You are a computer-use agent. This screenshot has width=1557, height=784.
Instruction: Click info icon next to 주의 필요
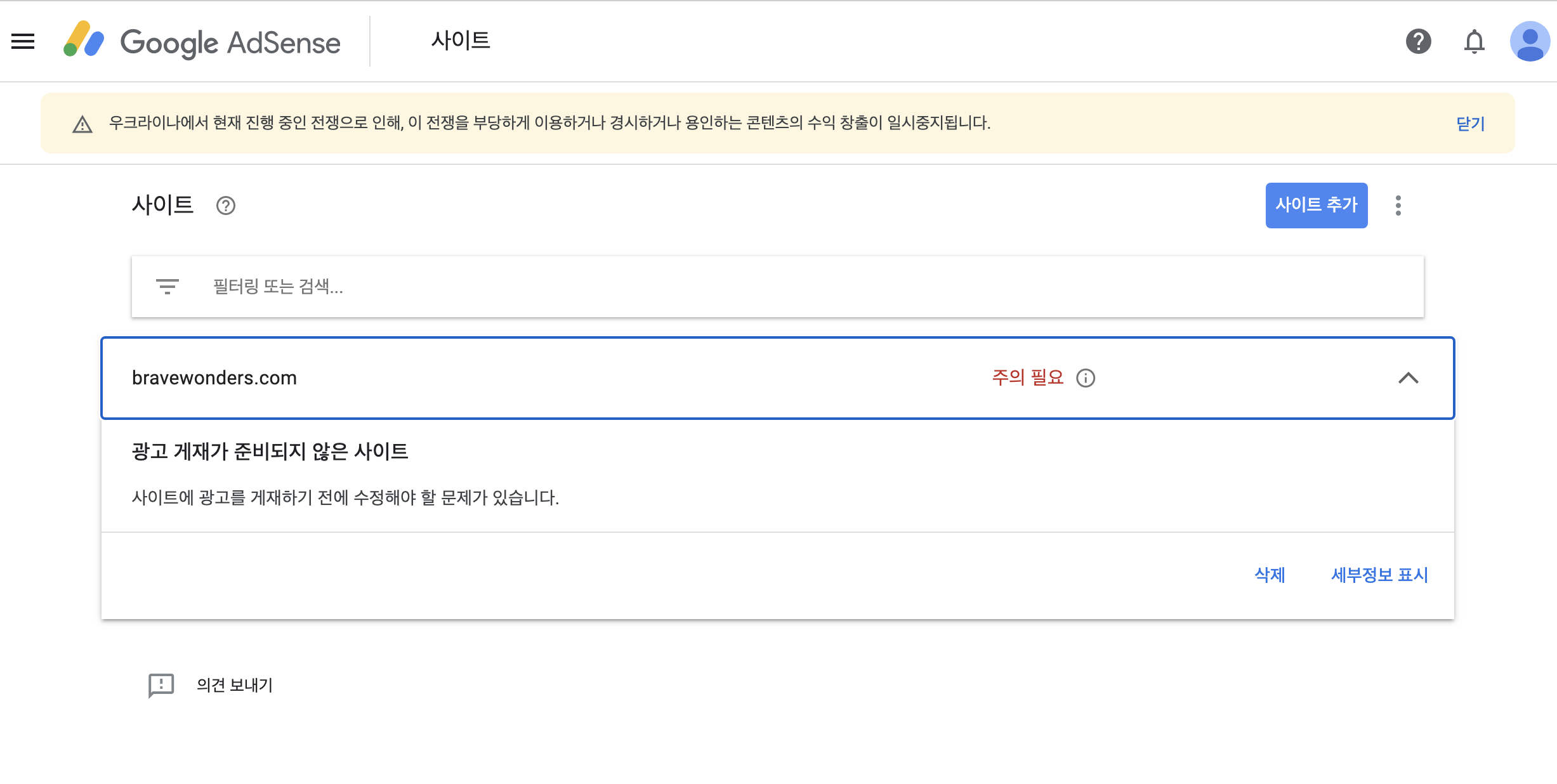(x=1086, y=378)
